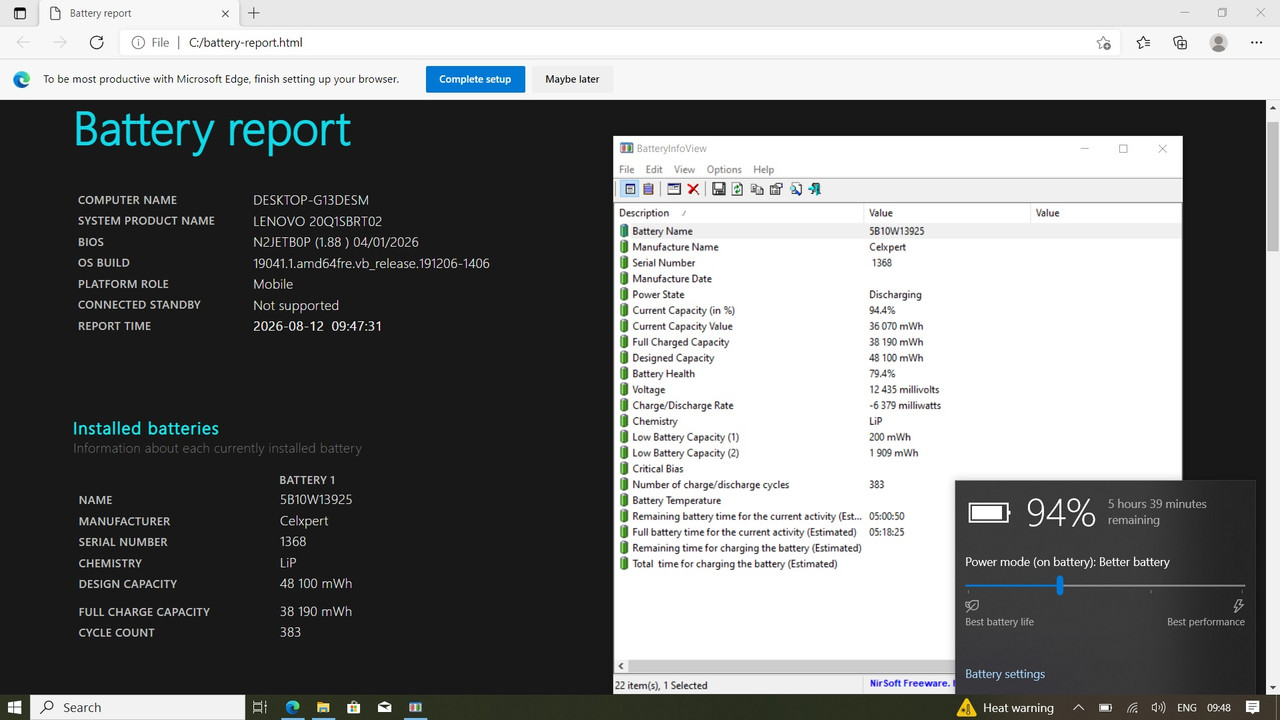Image resolution: width=1280 pixels, height=720 pixels.
Task: Select the Battery Health row in BatteryInfoView
Action: (898, 374)
